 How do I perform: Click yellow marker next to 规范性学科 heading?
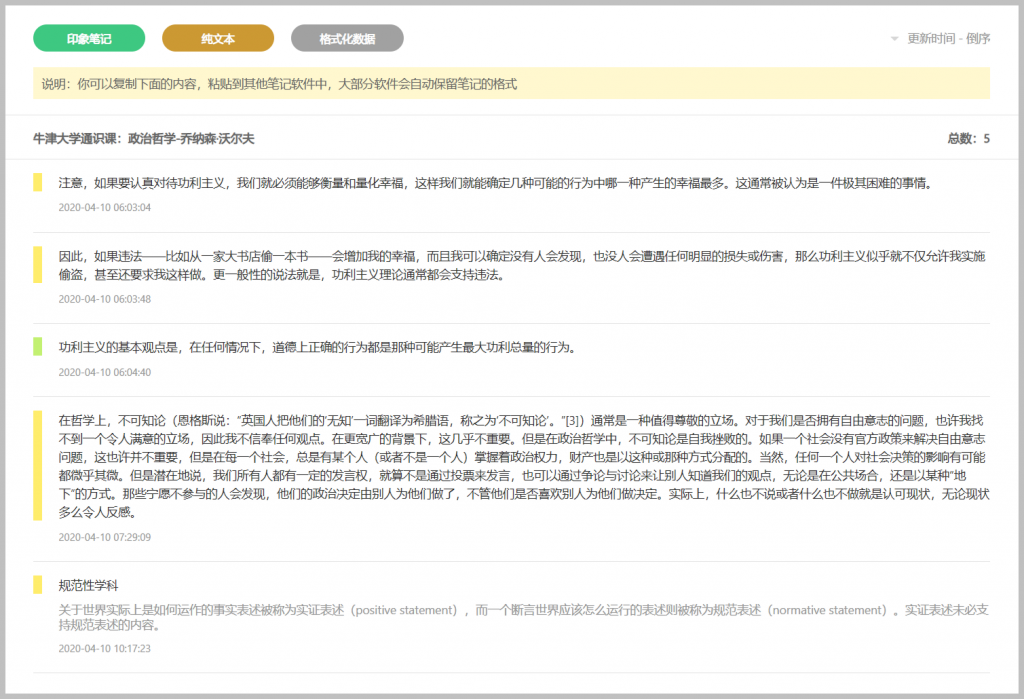37,585
